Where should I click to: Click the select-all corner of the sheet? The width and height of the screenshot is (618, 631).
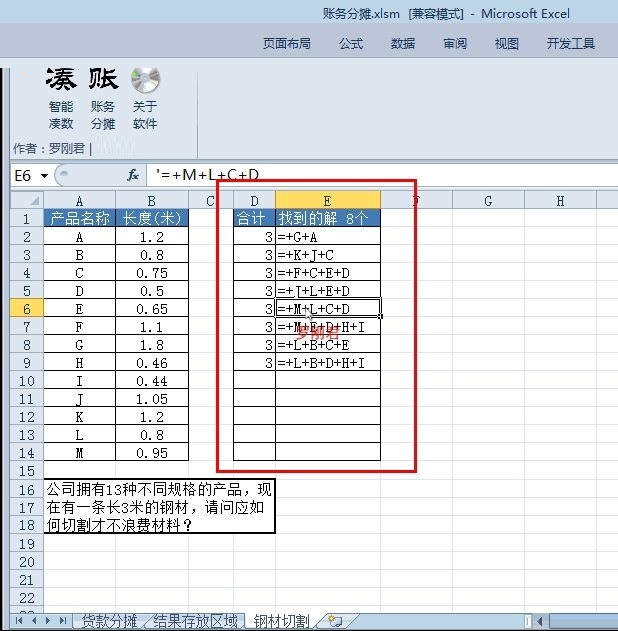27,200
